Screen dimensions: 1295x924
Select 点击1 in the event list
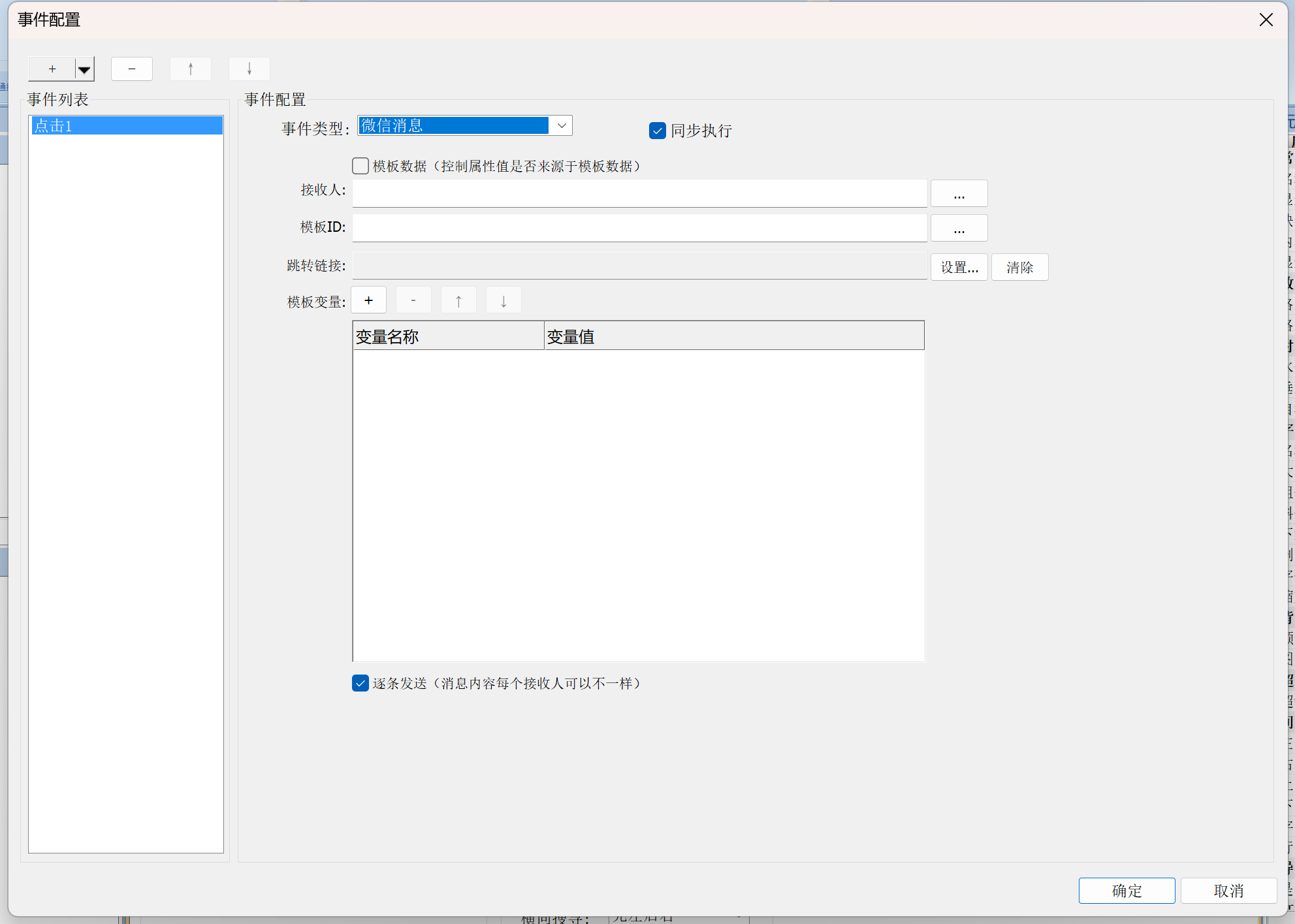(x=126, y=125)
